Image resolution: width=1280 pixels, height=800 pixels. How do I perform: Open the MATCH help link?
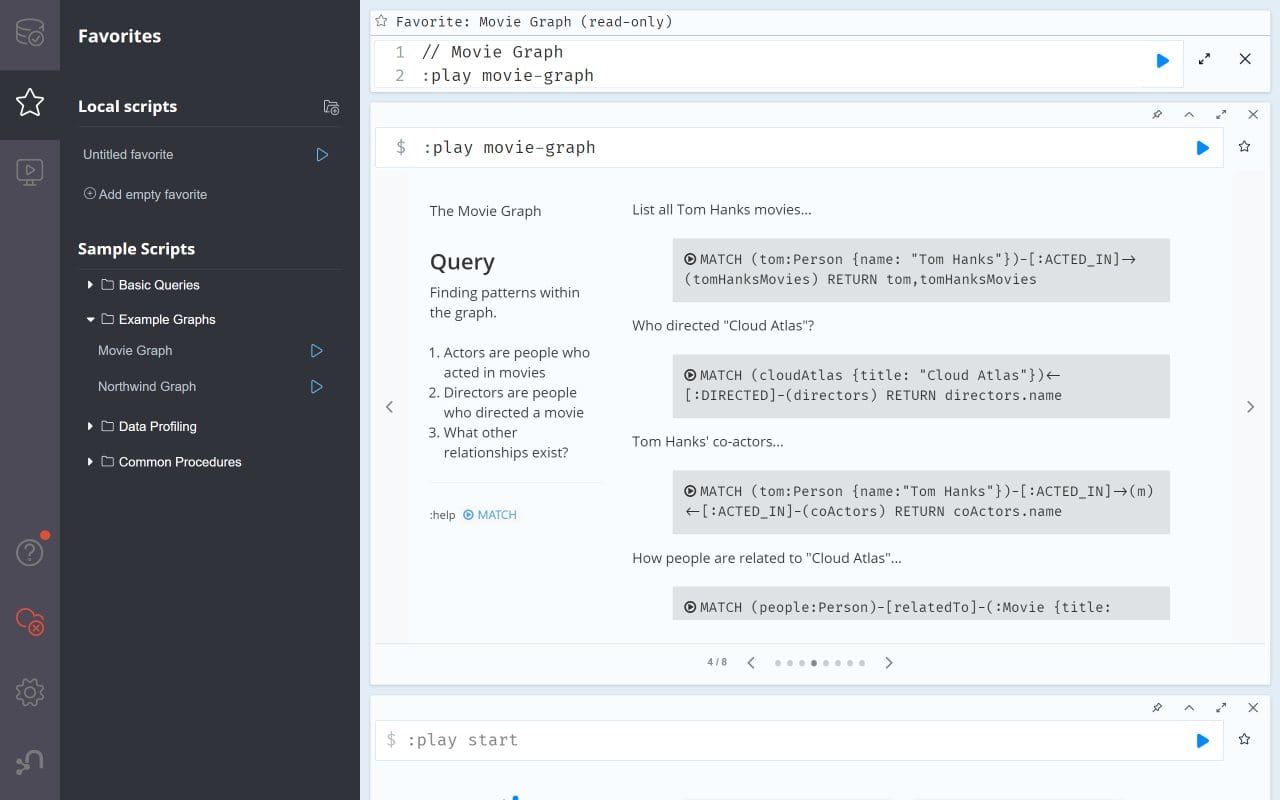coord(490,514)
